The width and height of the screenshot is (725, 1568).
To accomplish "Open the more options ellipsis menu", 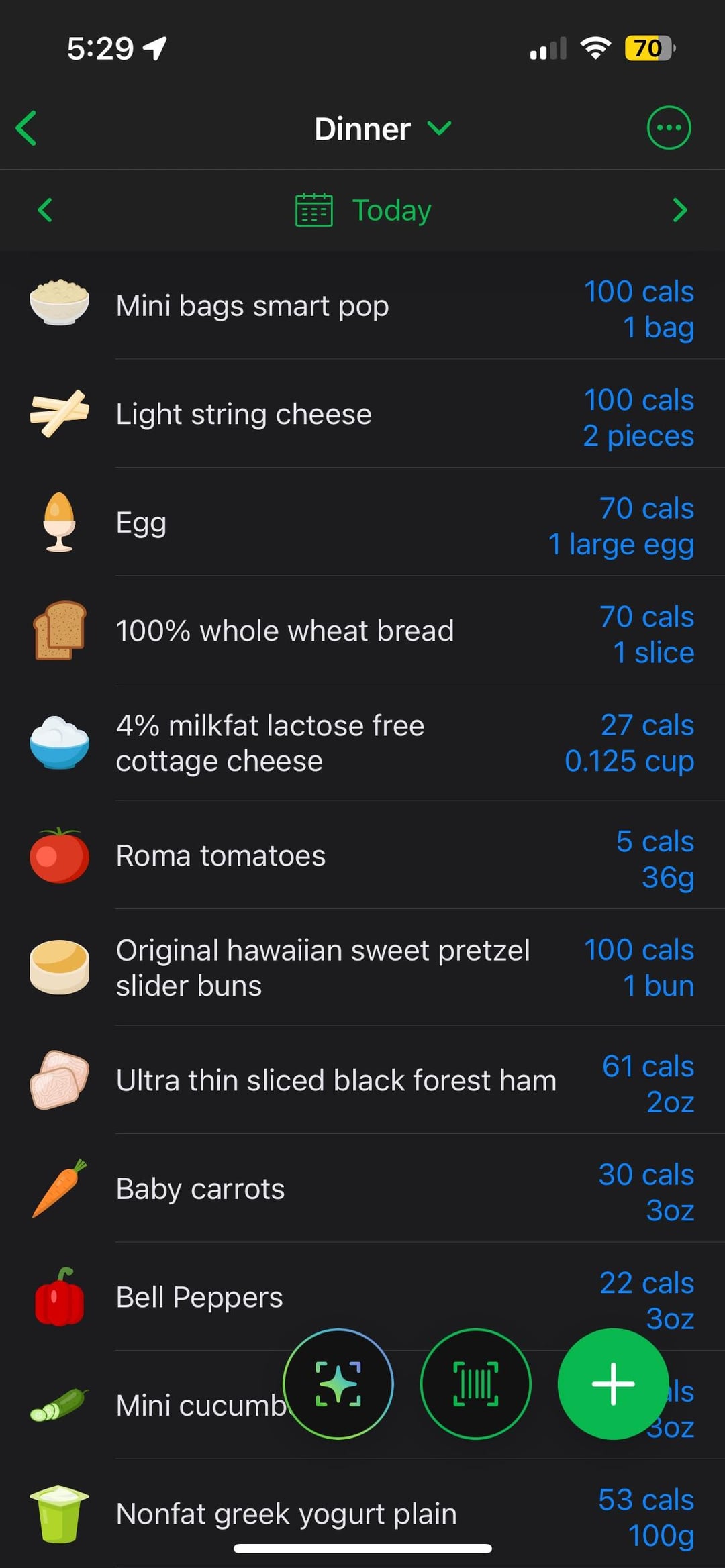I will point(669,127).
